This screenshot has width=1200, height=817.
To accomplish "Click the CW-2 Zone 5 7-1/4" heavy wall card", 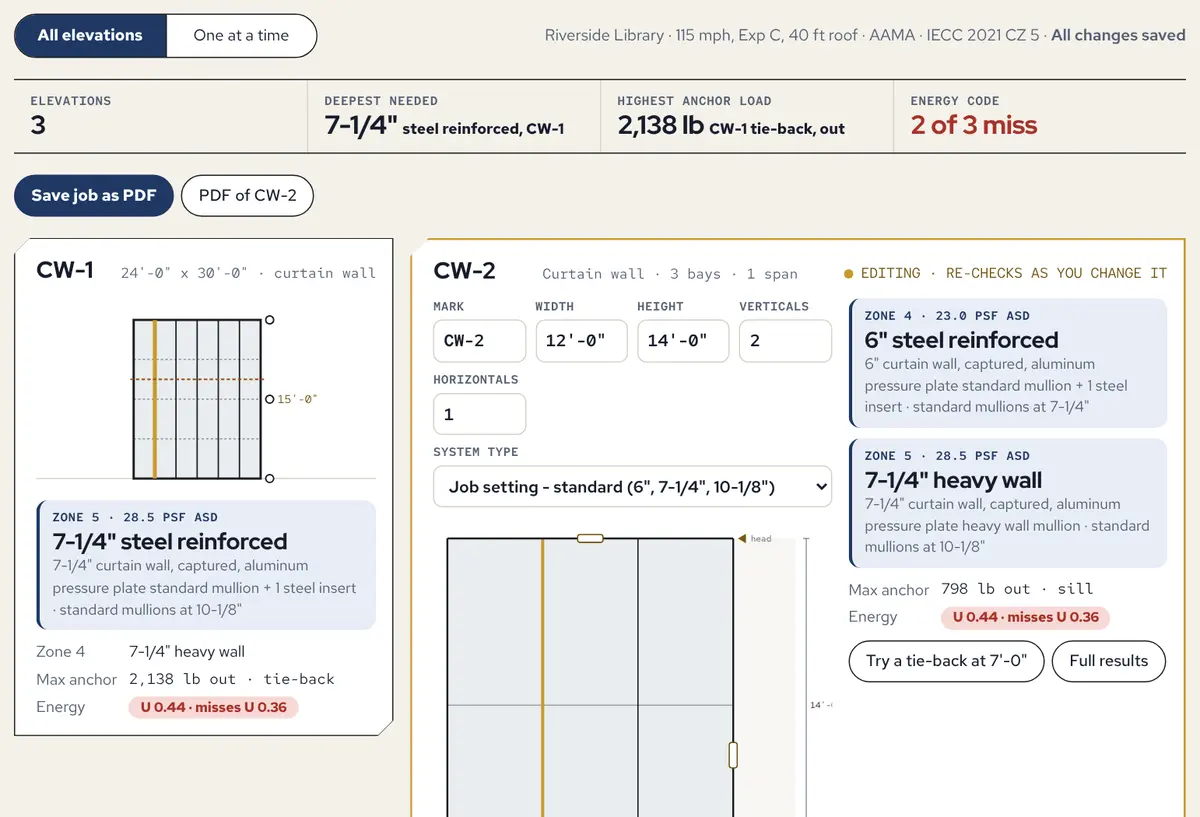I will [x=1008, y=503].
